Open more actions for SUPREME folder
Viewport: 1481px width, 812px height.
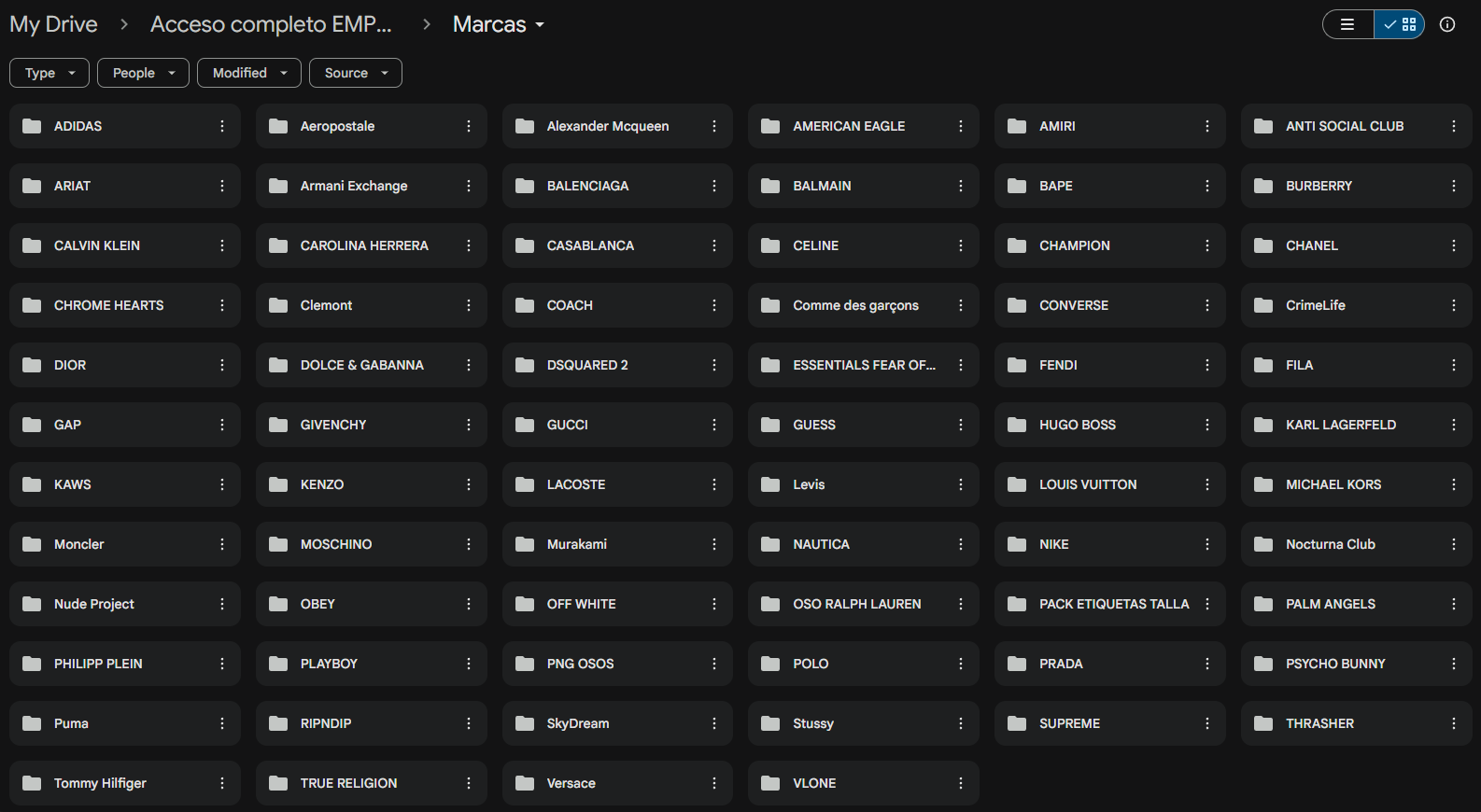[x=1207, y=723]
